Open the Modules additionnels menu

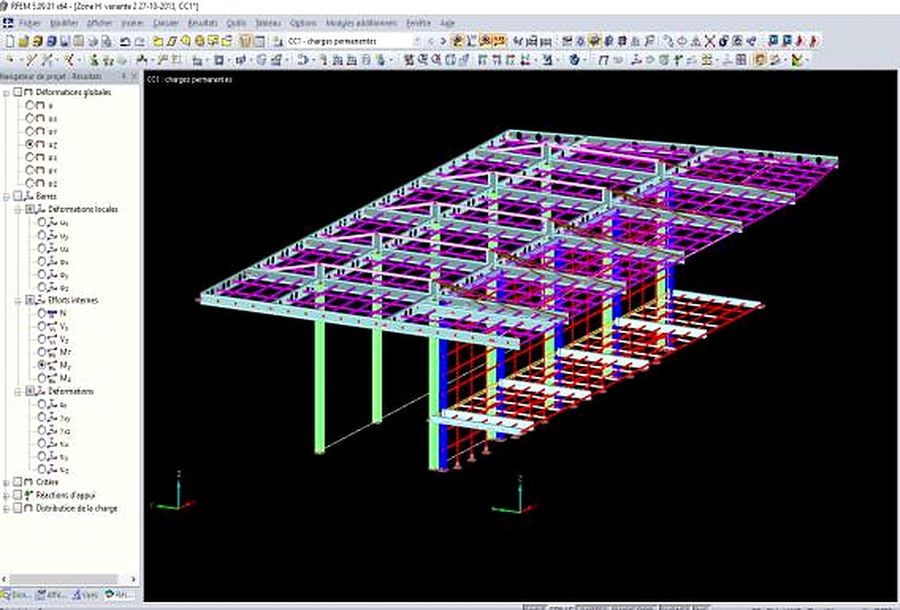[x=361, y=24]
